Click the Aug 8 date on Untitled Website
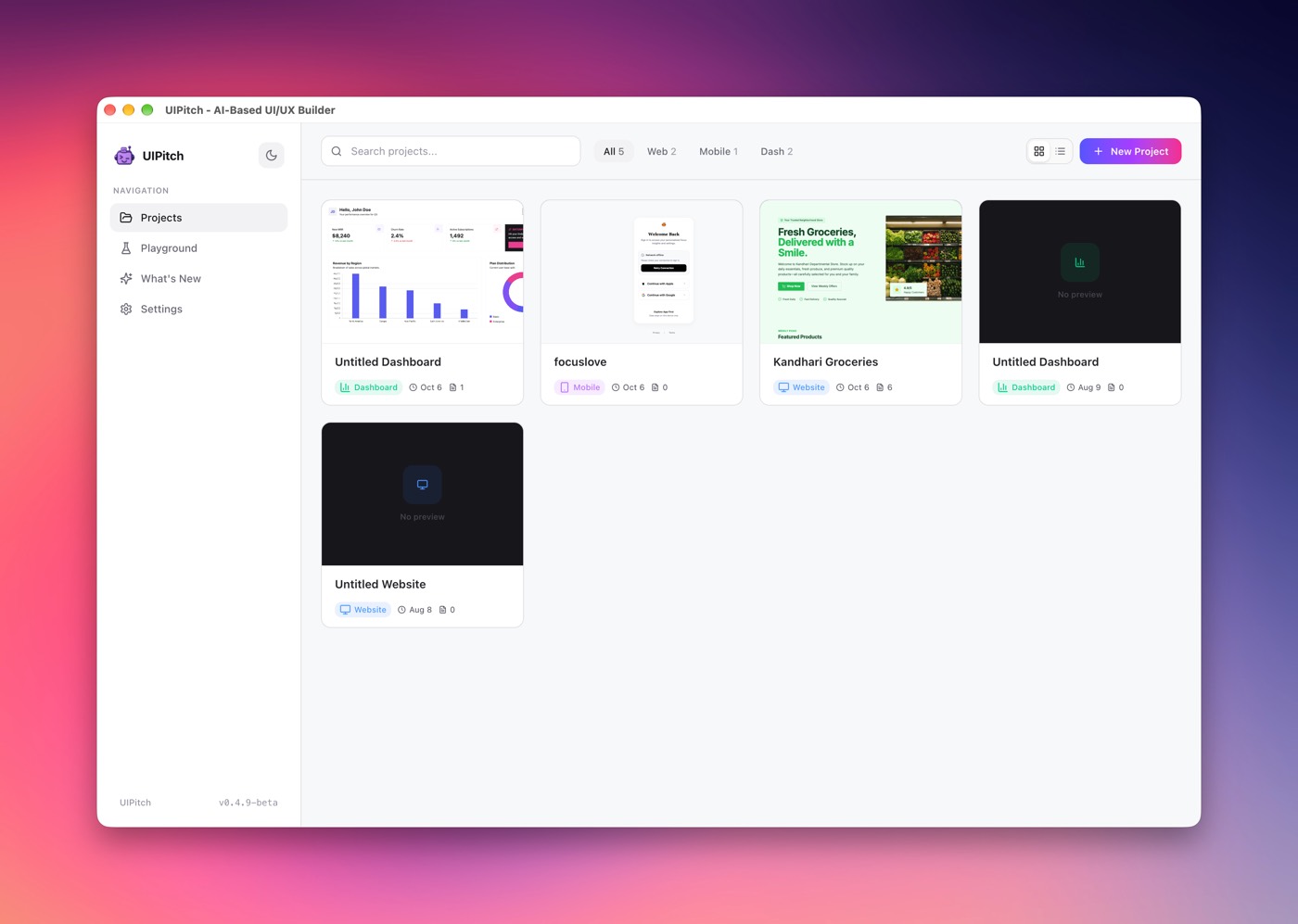Viewport: 1298px width, 924px height. pos(420,610)
